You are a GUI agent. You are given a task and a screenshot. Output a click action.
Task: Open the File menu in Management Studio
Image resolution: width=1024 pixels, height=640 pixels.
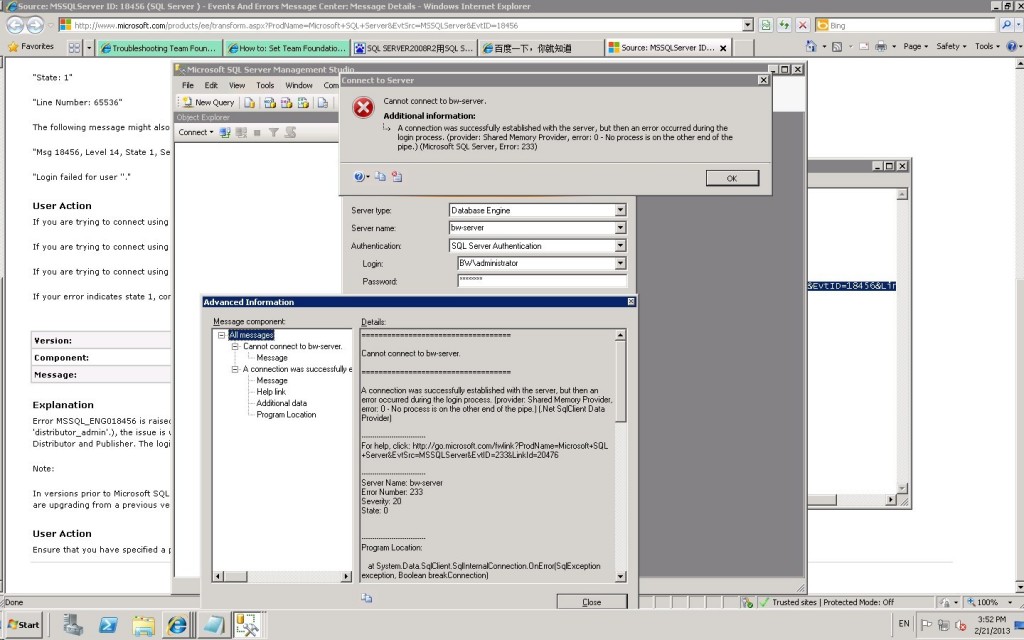(186, 84)
